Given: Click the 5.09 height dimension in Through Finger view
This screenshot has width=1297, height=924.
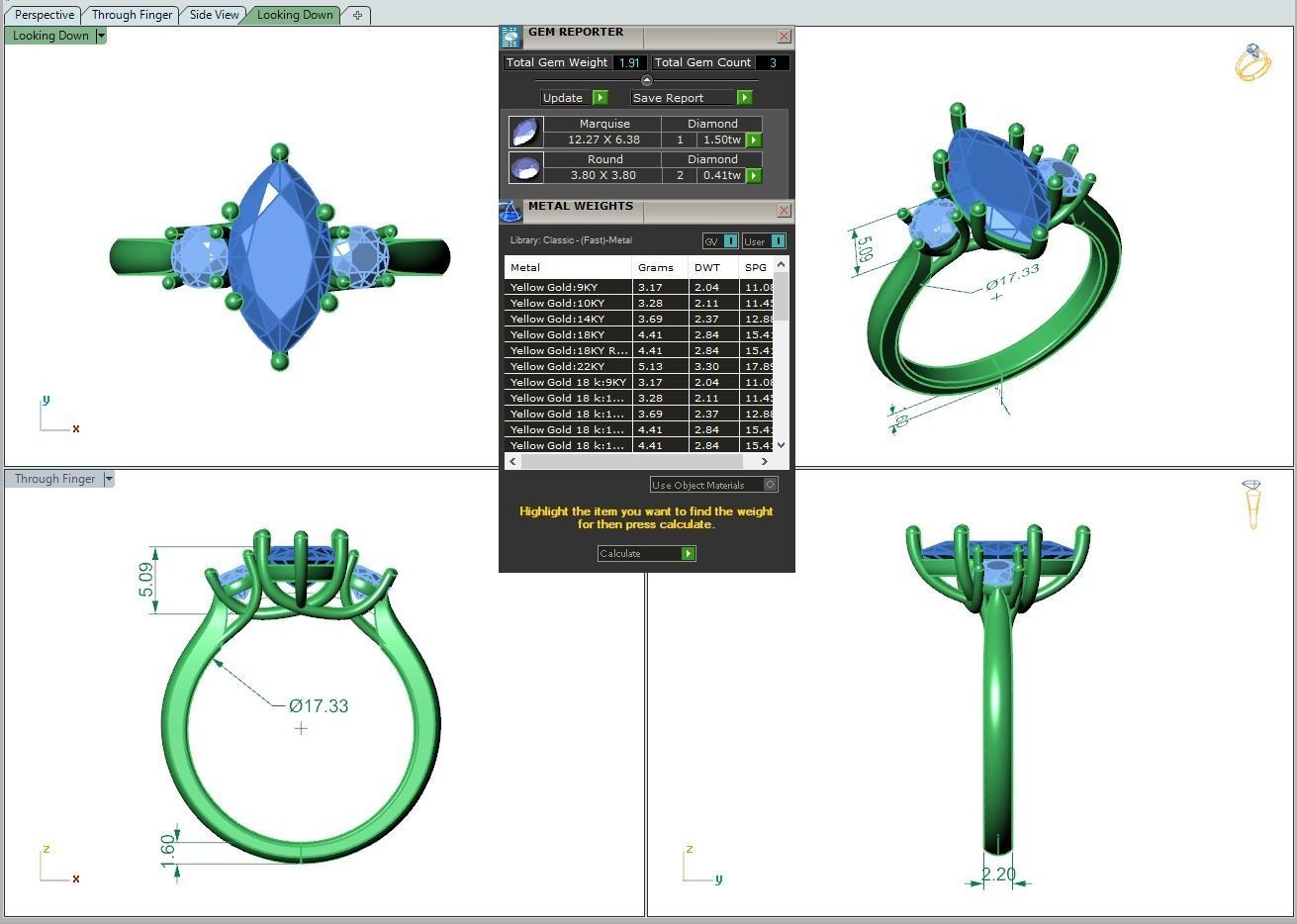Looking at the screenshot, I should coord(146,580).
